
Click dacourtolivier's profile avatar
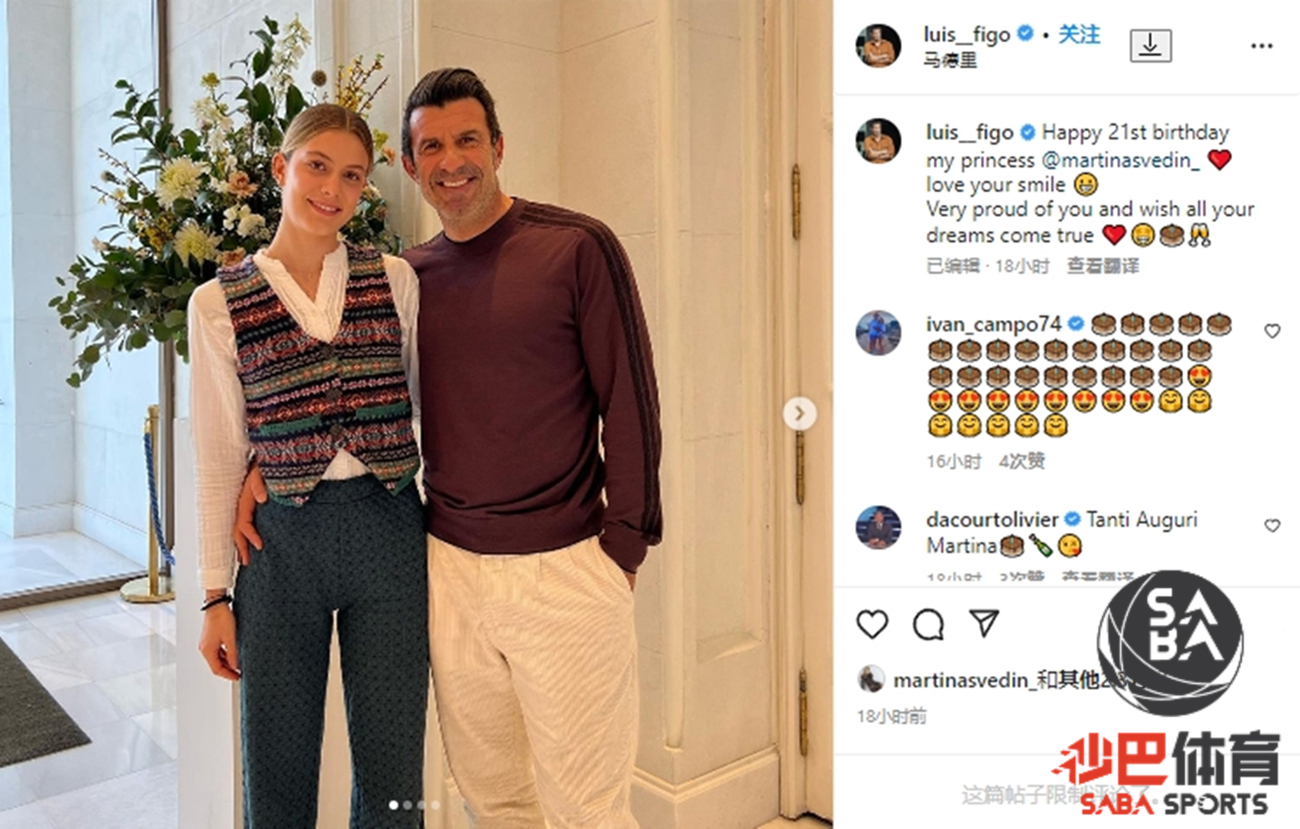tap(878, 528)
